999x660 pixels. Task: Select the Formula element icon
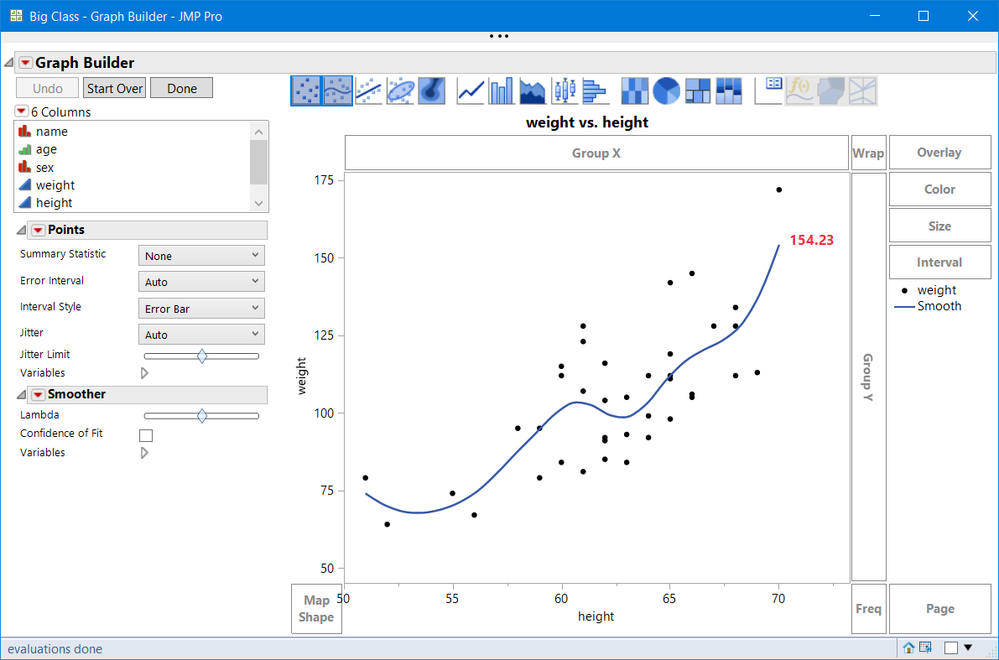pos(799,90)
